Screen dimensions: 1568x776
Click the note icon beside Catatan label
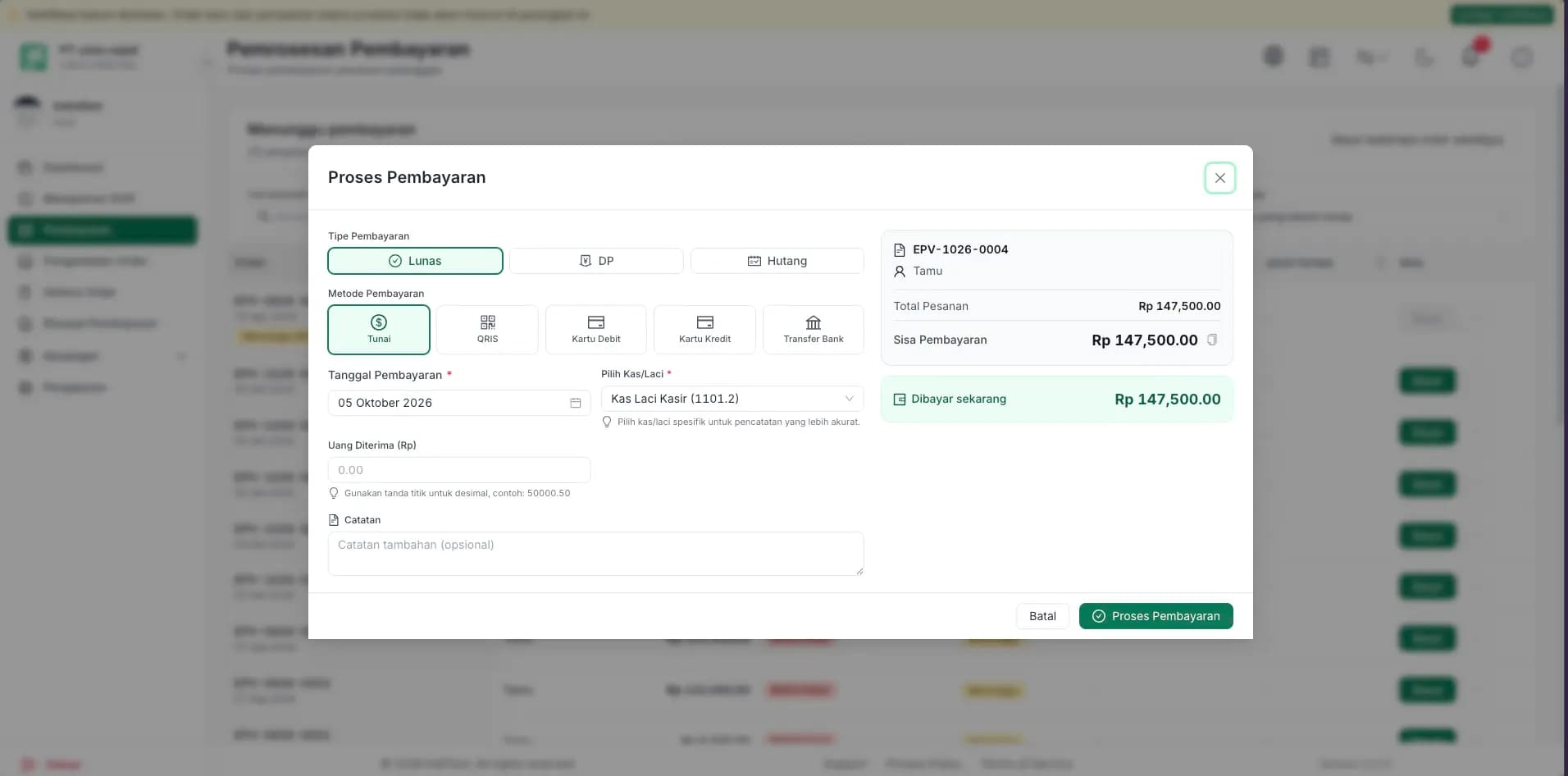[x=334, y=520]
